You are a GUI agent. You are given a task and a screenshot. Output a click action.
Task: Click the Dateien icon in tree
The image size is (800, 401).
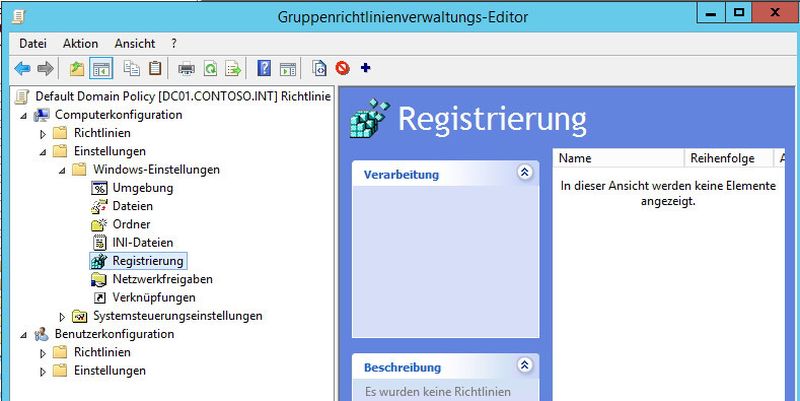point(99,206)
